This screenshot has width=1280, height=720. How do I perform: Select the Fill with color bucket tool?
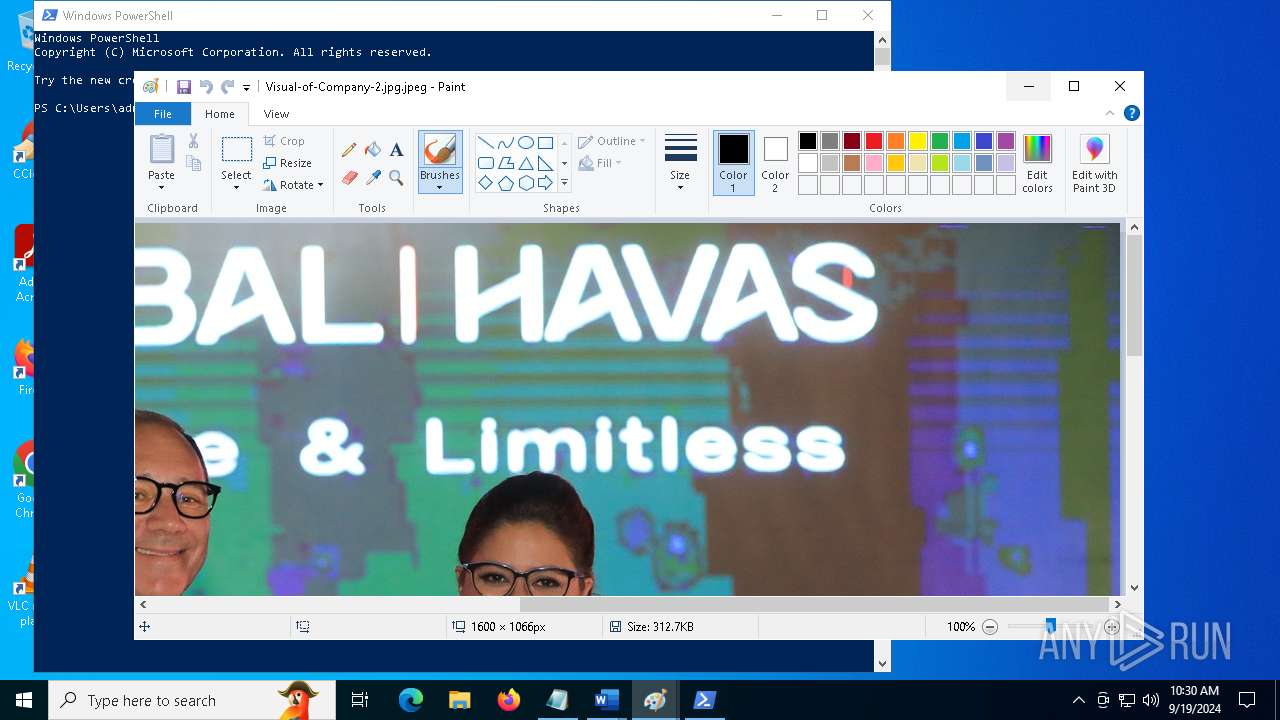tap(373, 150)
